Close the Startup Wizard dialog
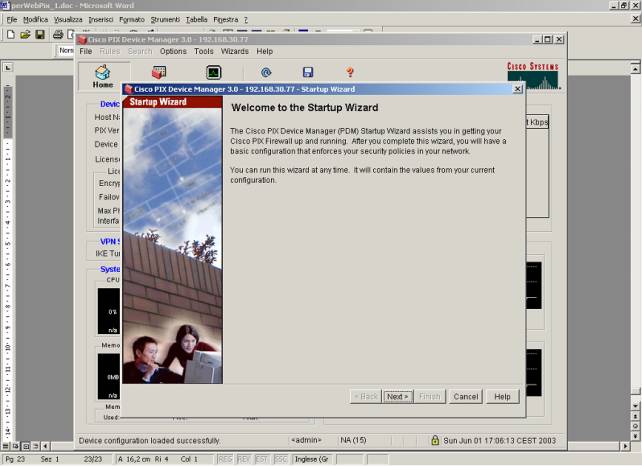 (x=518, y=89)
